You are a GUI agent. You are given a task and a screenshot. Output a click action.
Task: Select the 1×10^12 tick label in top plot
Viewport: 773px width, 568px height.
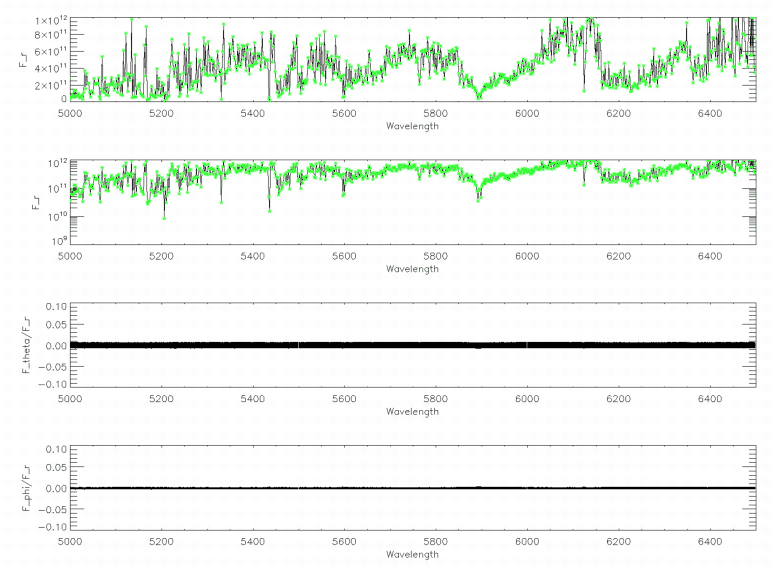click(45, 21)
